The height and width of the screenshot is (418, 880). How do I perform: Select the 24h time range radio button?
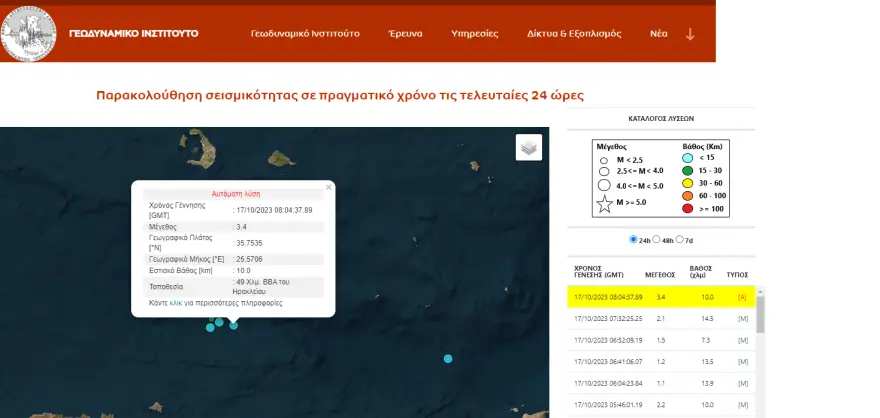pyautogui.click(x=633, y=240)
